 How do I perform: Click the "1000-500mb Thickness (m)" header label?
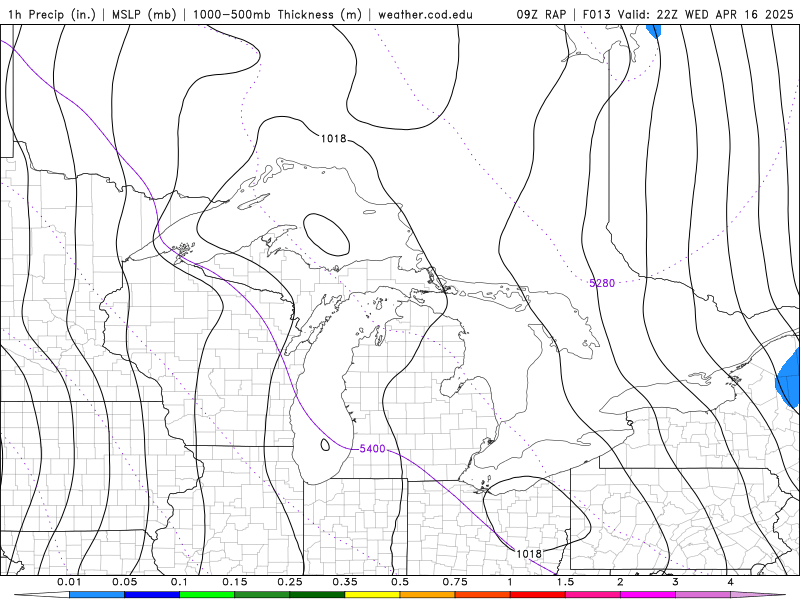[277, 14]
